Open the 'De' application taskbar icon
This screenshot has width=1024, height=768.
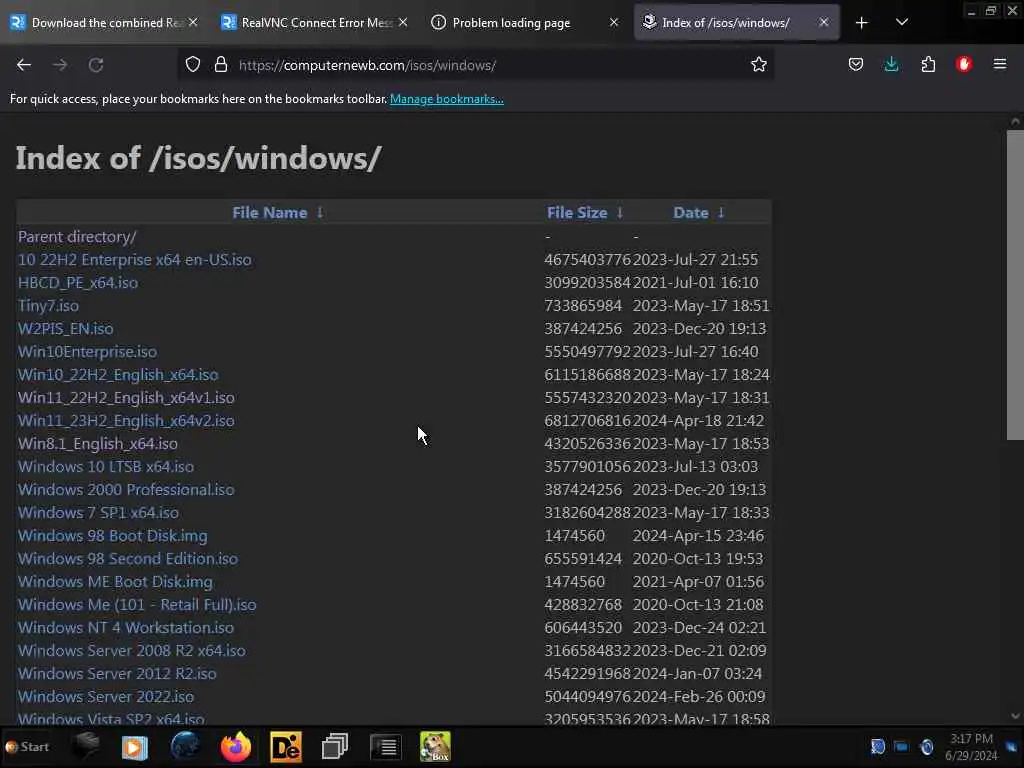(x=286, y=746)
